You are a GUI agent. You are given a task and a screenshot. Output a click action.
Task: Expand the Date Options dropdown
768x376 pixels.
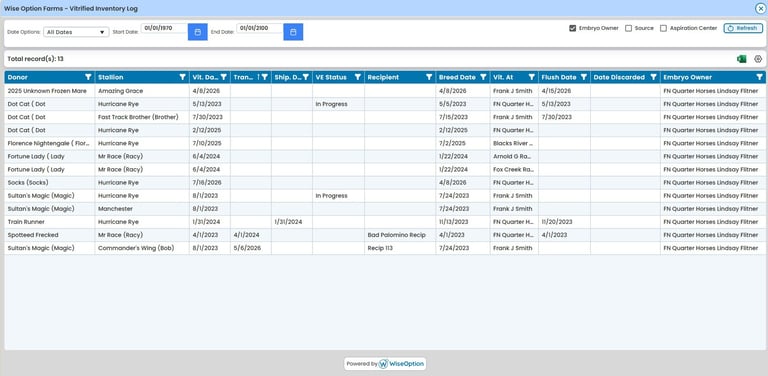coord(76,32)
